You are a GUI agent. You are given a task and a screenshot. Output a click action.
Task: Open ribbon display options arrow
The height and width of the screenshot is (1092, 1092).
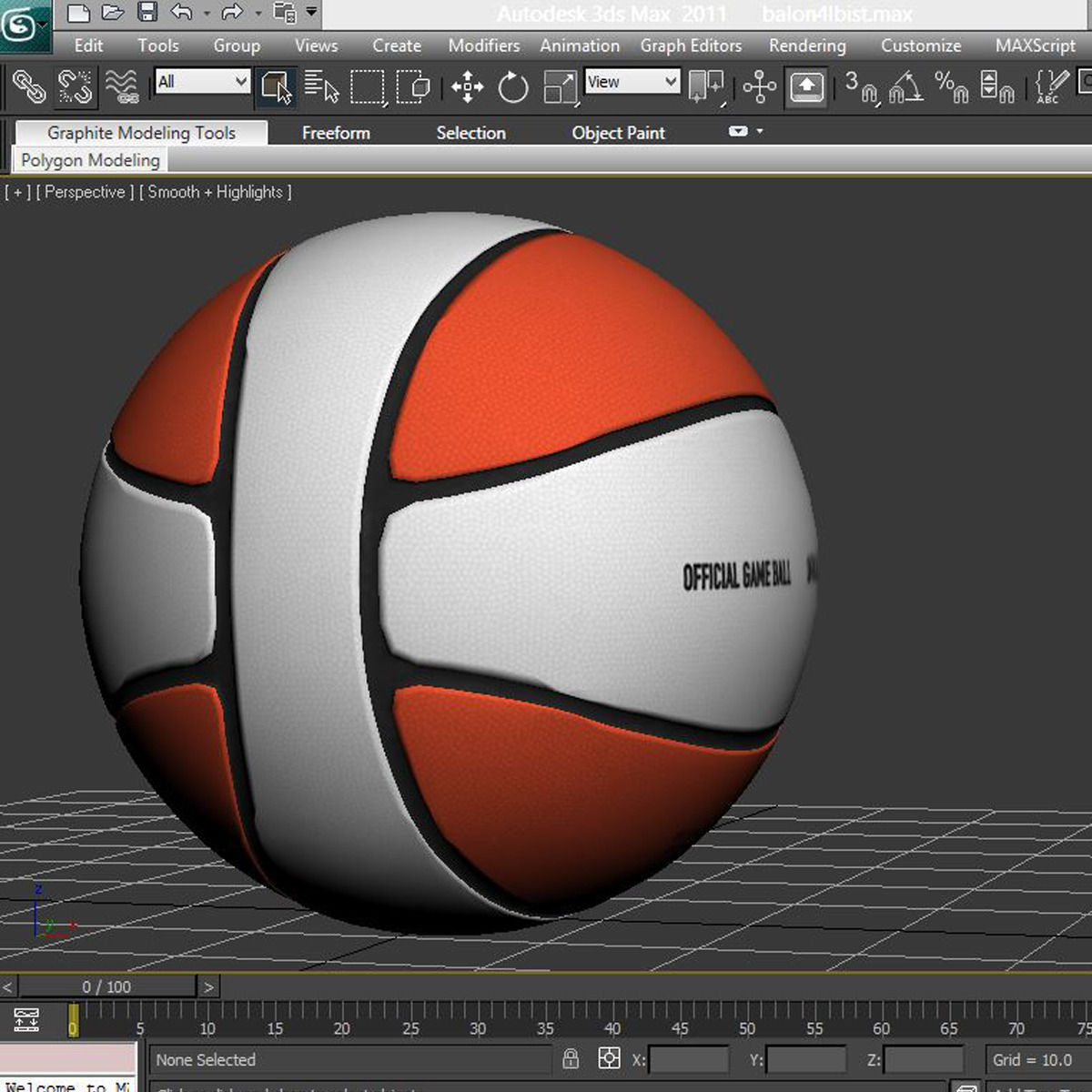[x=760, y=132]
